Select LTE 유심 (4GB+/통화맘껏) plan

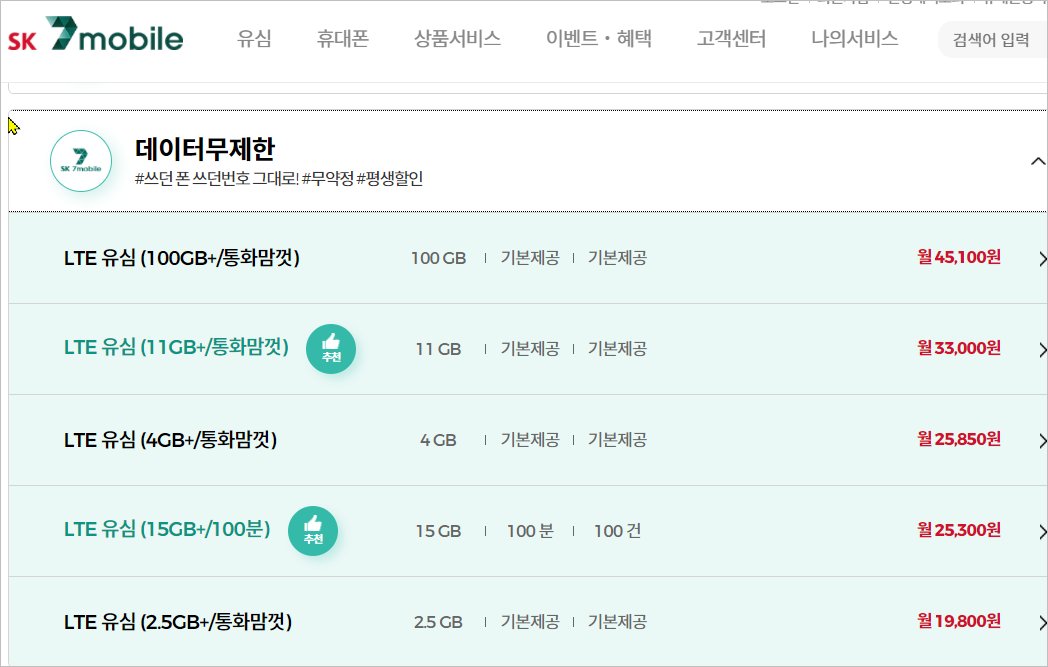170,440
